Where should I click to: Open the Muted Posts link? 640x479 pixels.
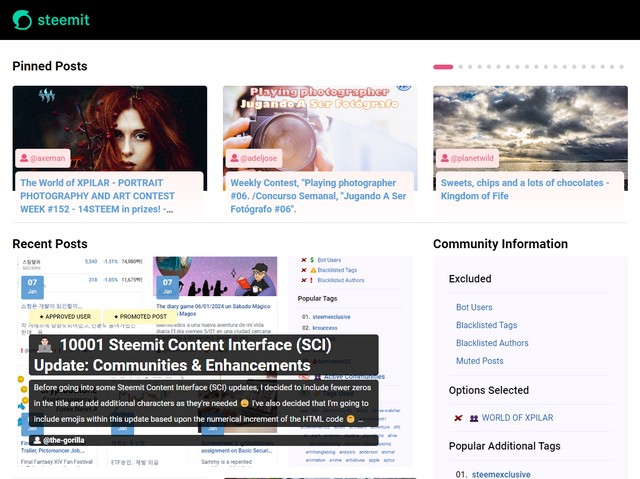tap(480, 361)
